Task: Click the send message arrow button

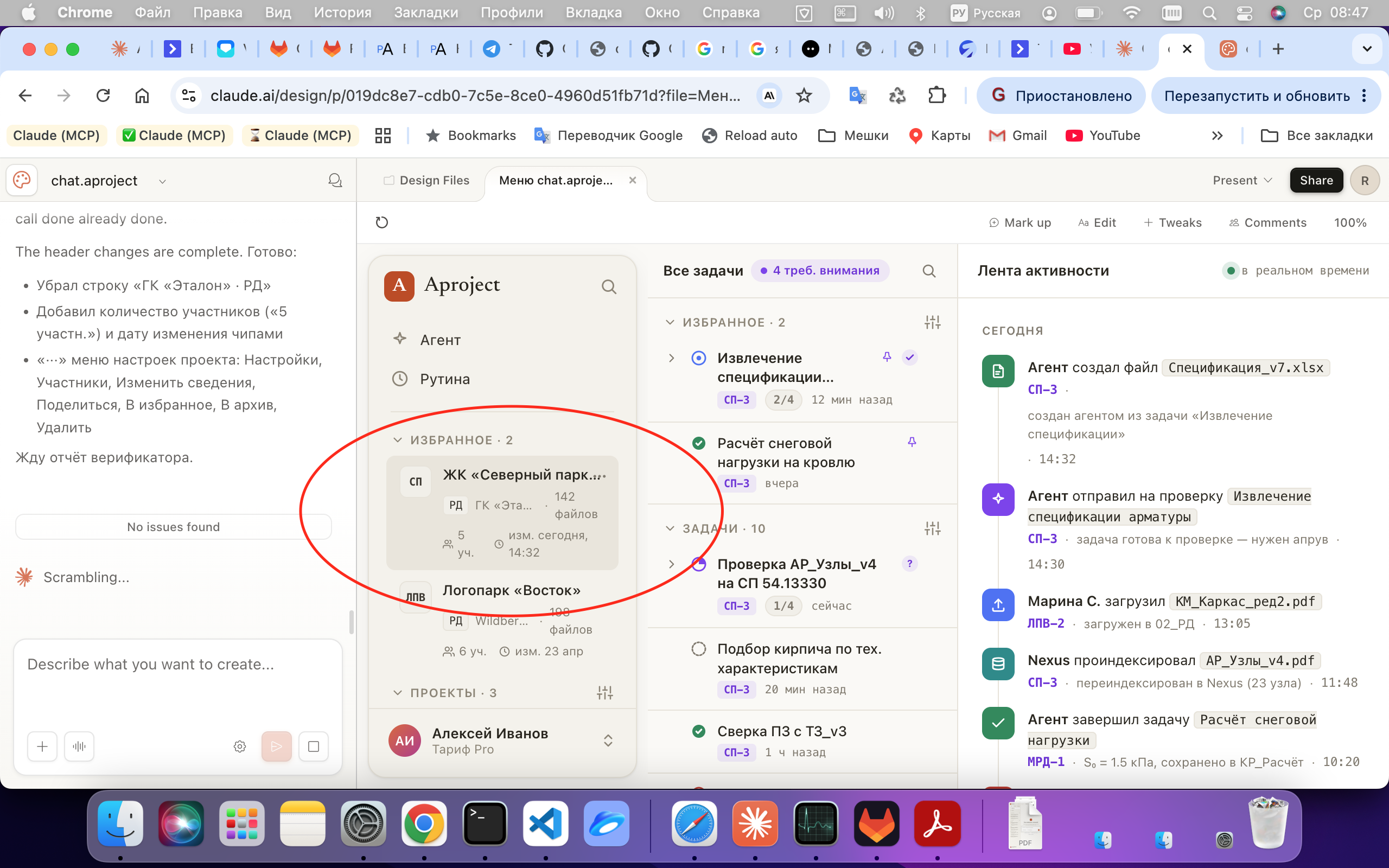Action: point(277,746)
